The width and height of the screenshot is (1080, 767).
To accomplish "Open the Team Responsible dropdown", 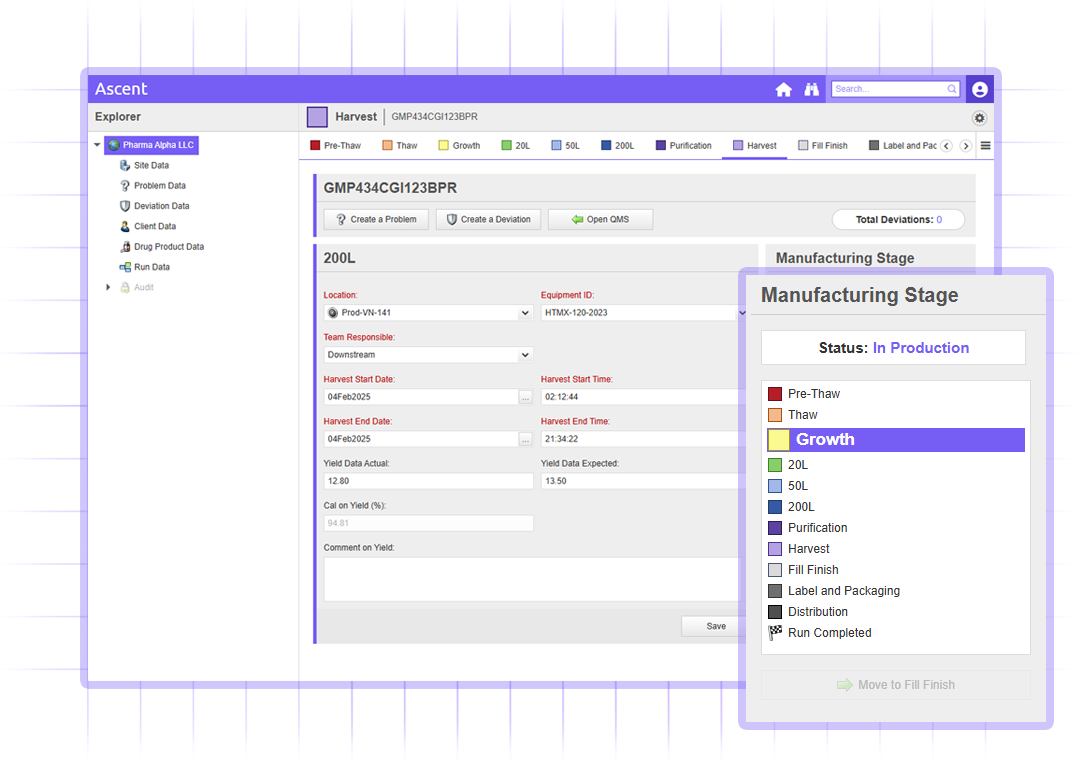I will click(x=428, y=355).
